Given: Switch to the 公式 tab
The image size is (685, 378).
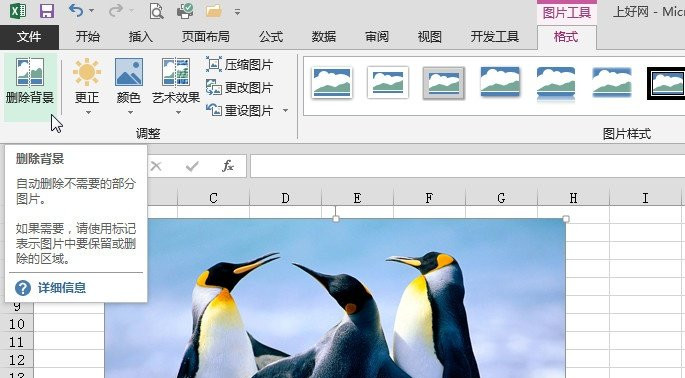Looking at the screenshot, I should tap(271, 37).
